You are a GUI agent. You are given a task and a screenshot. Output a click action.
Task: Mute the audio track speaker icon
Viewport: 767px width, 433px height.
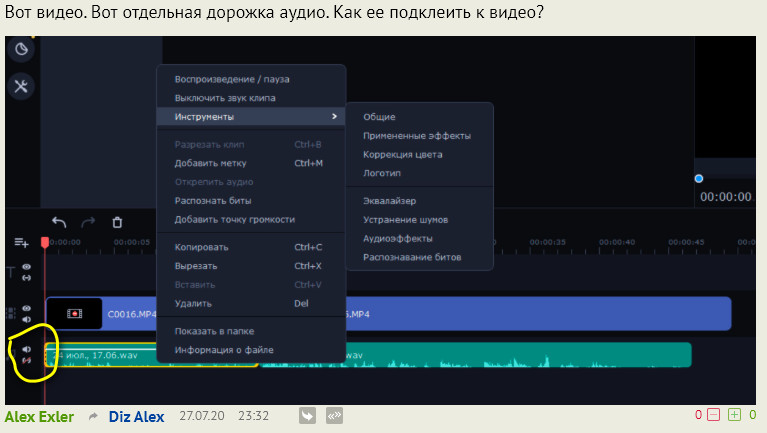tap(26, 349)
